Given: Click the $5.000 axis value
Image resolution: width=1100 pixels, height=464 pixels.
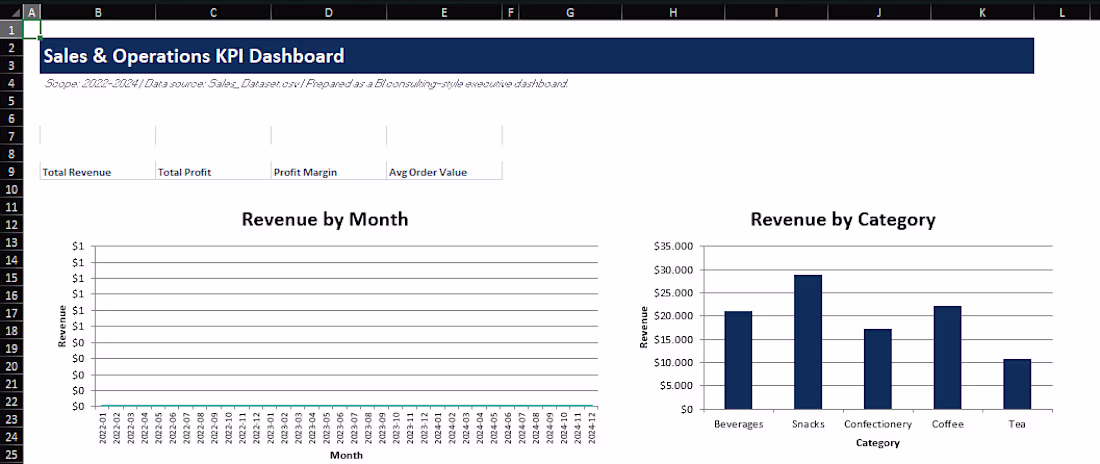Looking at the screenshot, I should coord(676,385).
